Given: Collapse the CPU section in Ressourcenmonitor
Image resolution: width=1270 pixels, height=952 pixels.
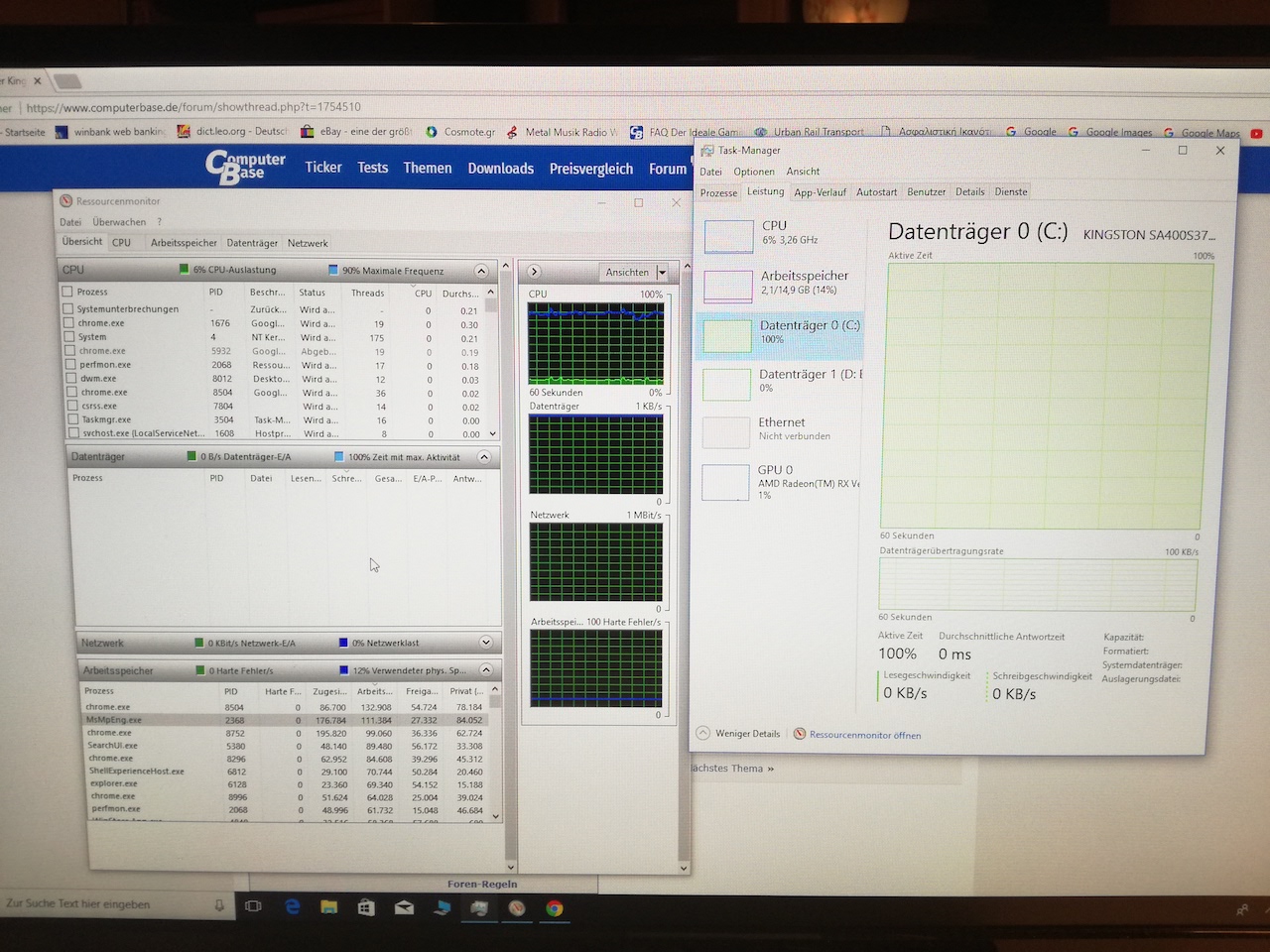Looking at the screenshot, I should pos(481,271).
